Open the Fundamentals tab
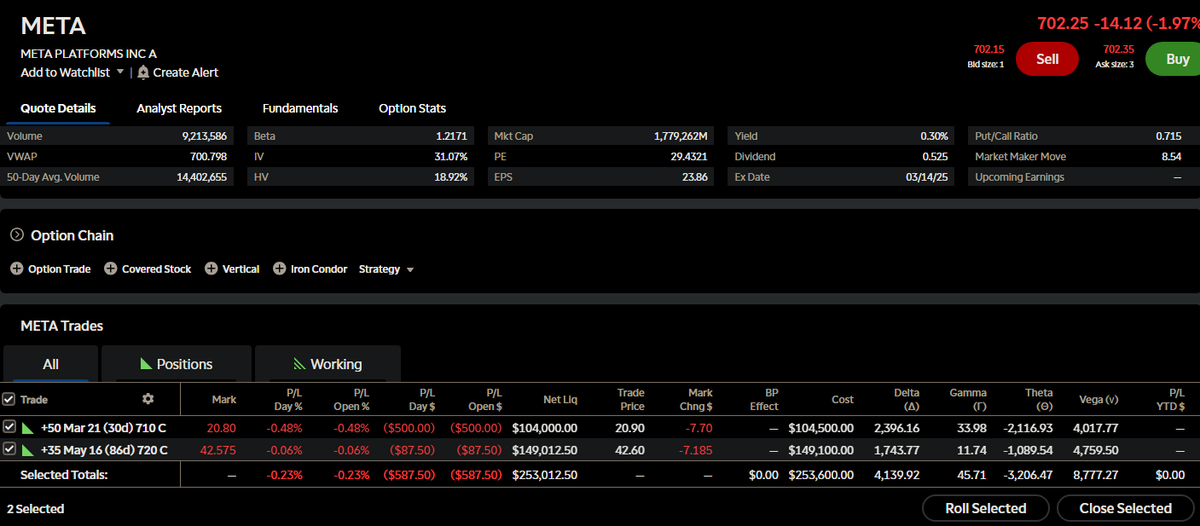Screen dimensions: 1200x526 tap(300, 108)
